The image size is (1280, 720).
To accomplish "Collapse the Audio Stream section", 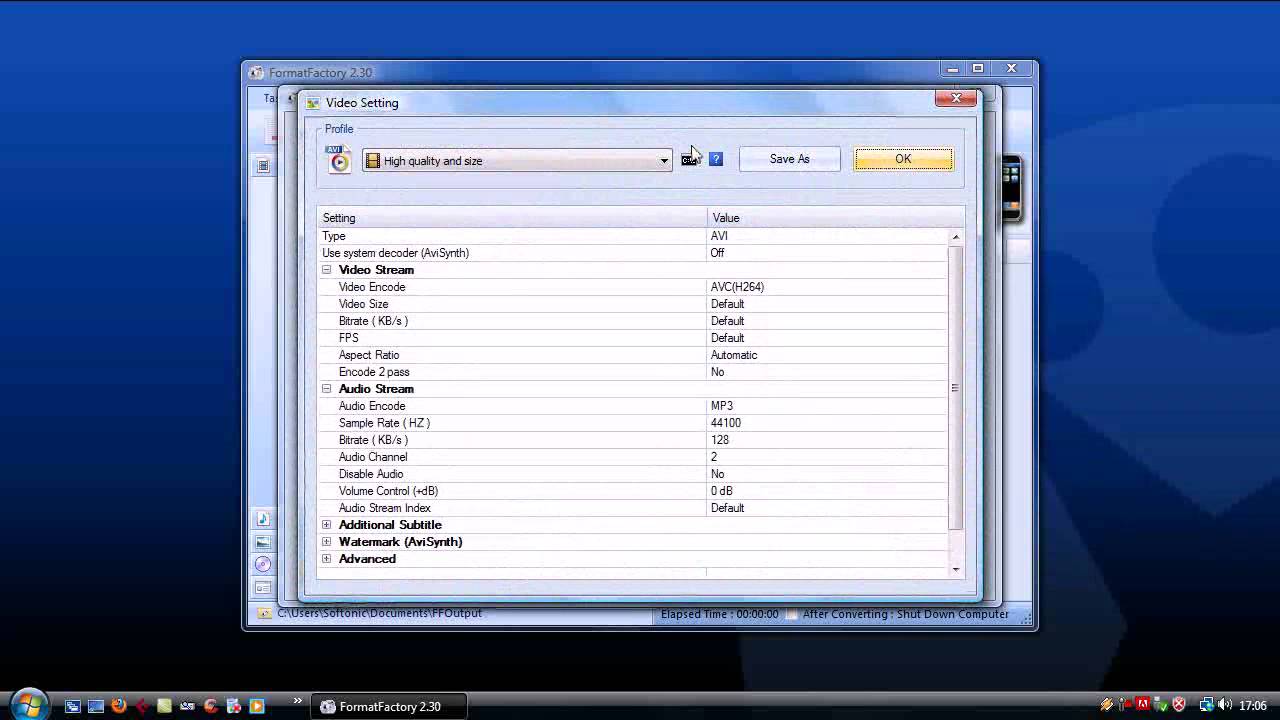I will tap(326, 389).
